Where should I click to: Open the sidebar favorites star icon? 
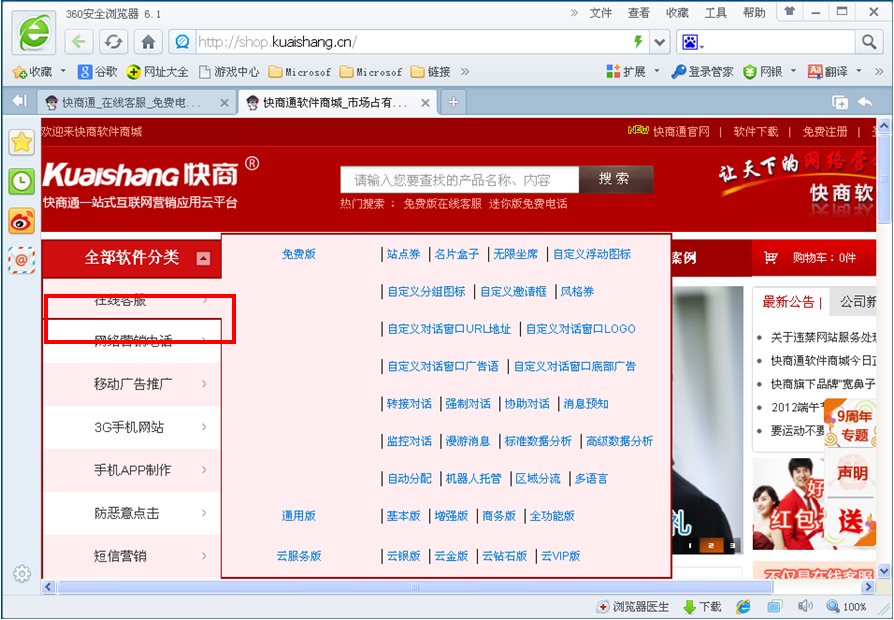click(x=22, y=142)
